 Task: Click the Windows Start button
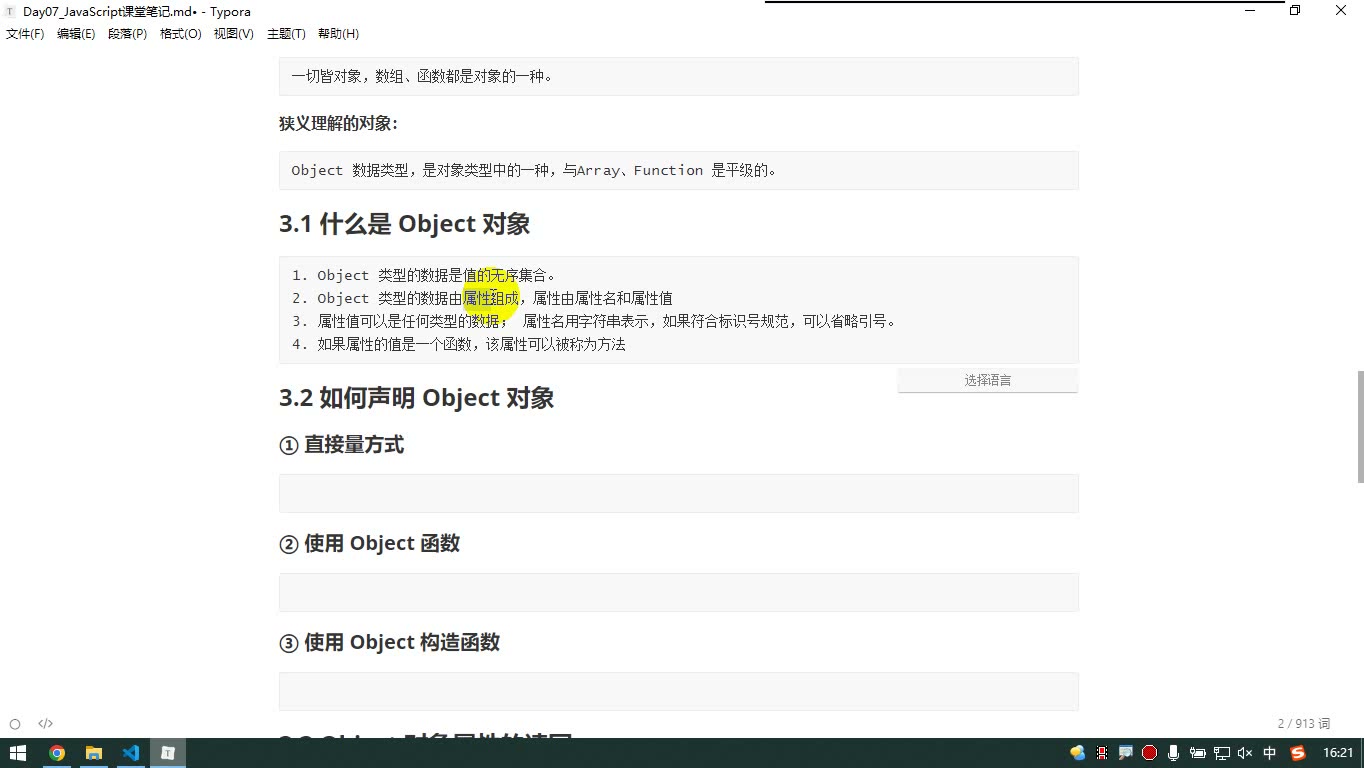18,753
